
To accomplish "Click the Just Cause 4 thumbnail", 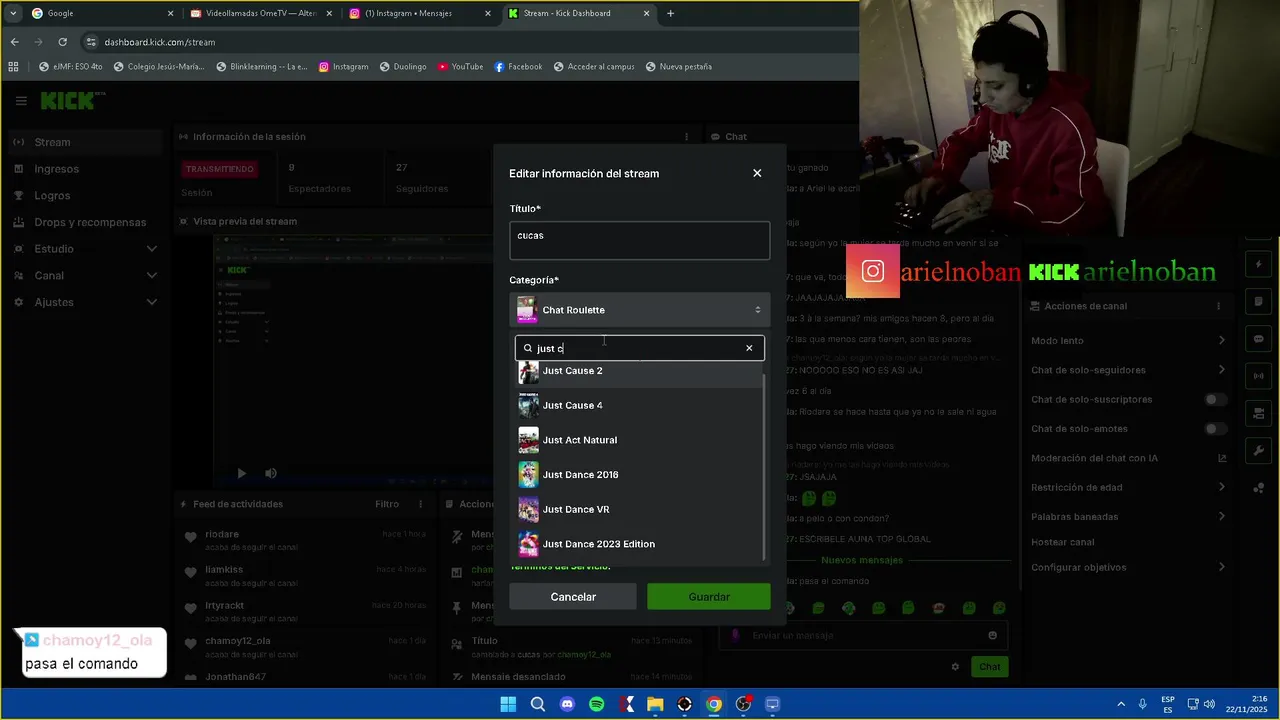I will point(528,405).
